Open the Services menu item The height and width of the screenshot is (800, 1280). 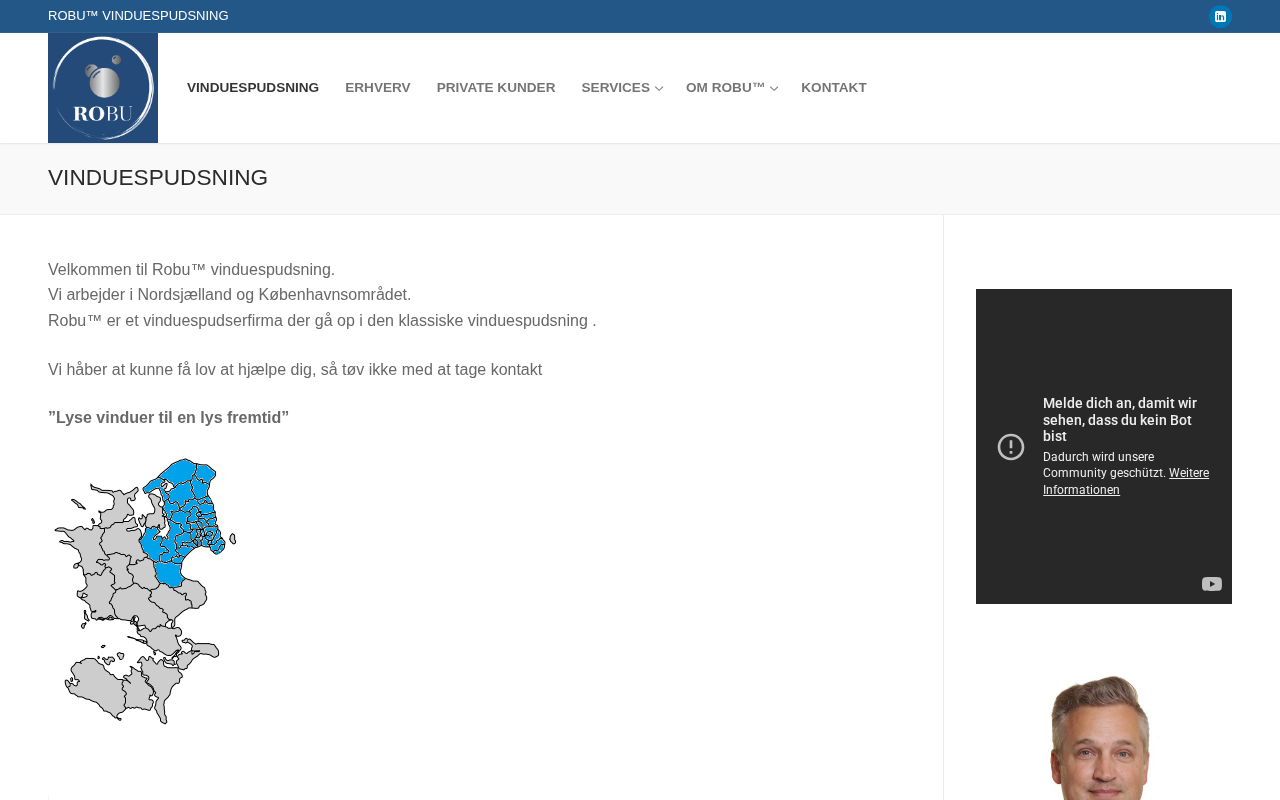point(616,88)
